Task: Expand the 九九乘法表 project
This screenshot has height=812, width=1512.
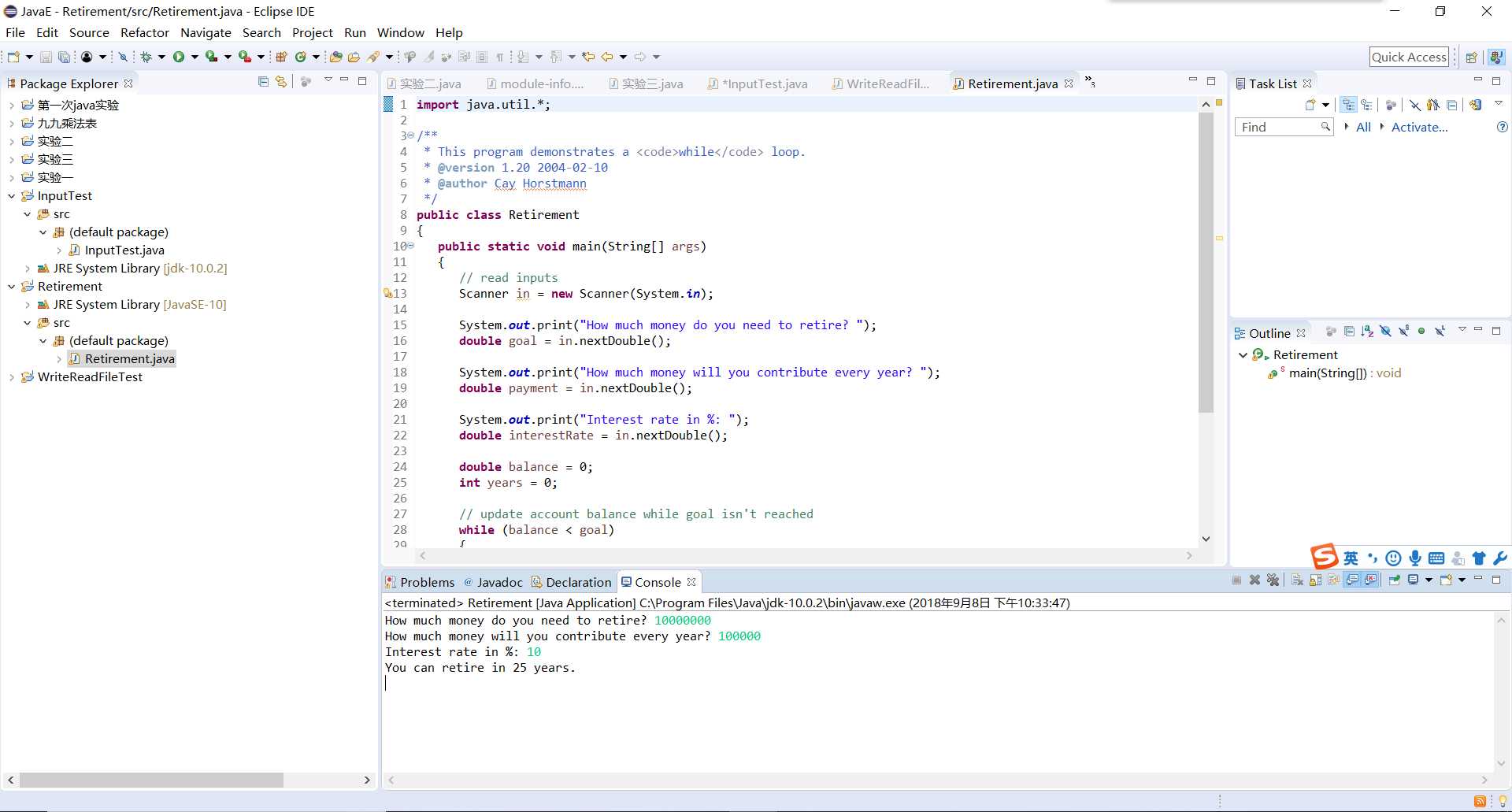Action: 11,123
